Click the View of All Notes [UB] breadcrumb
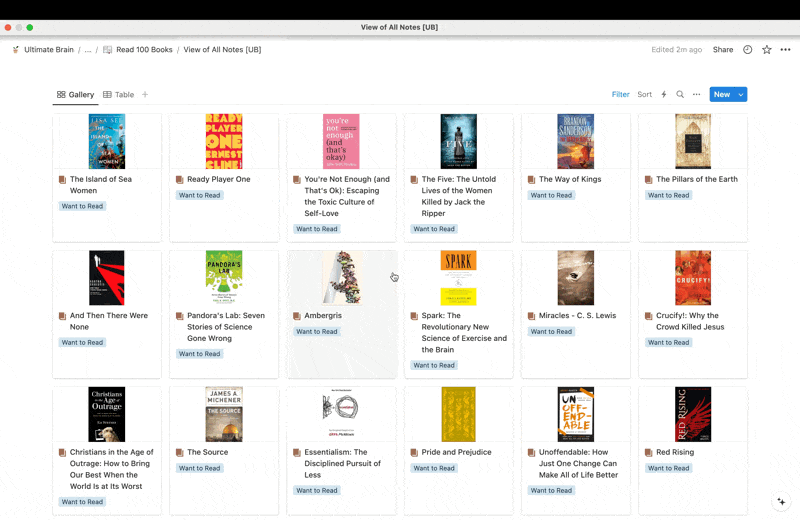This screenshot has height=520, width=800. pos(222,49)
